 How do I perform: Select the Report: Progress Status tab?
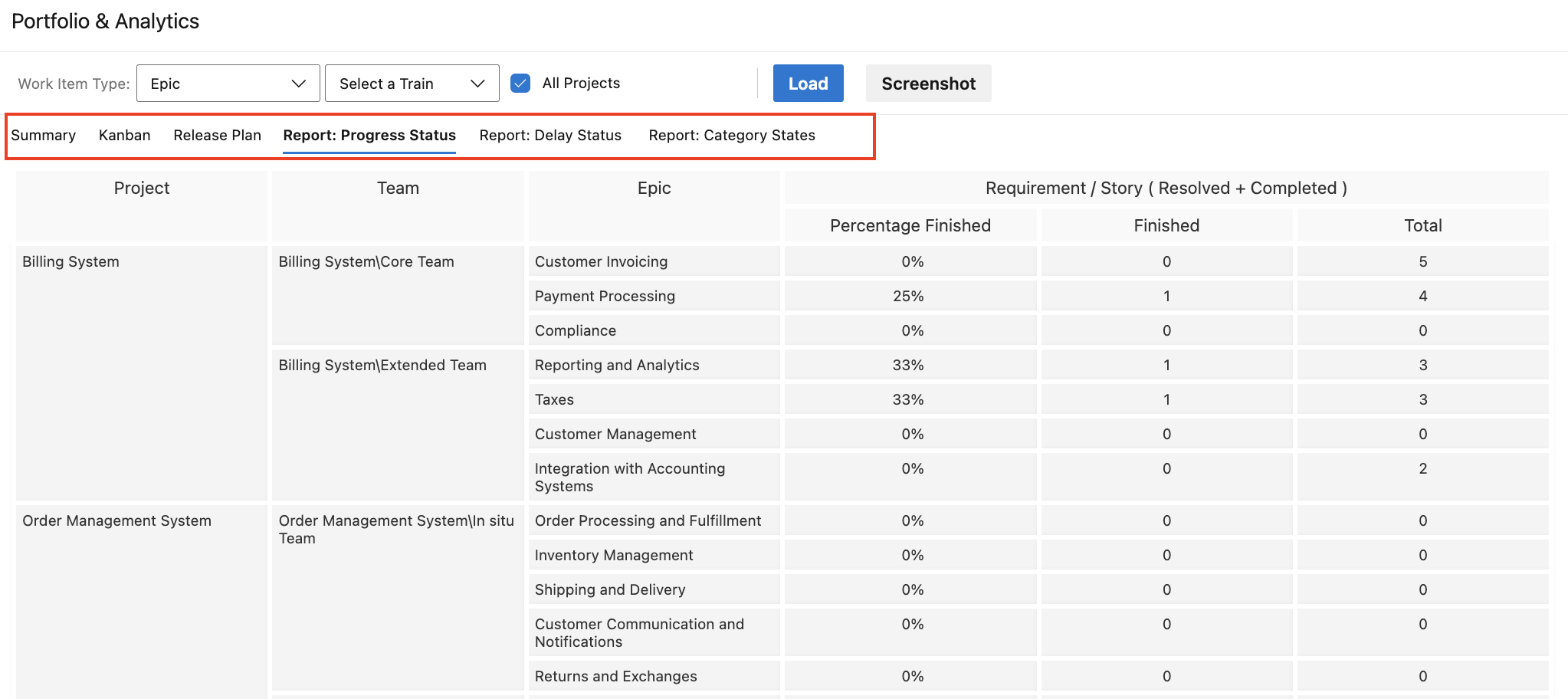pos(369,135)
